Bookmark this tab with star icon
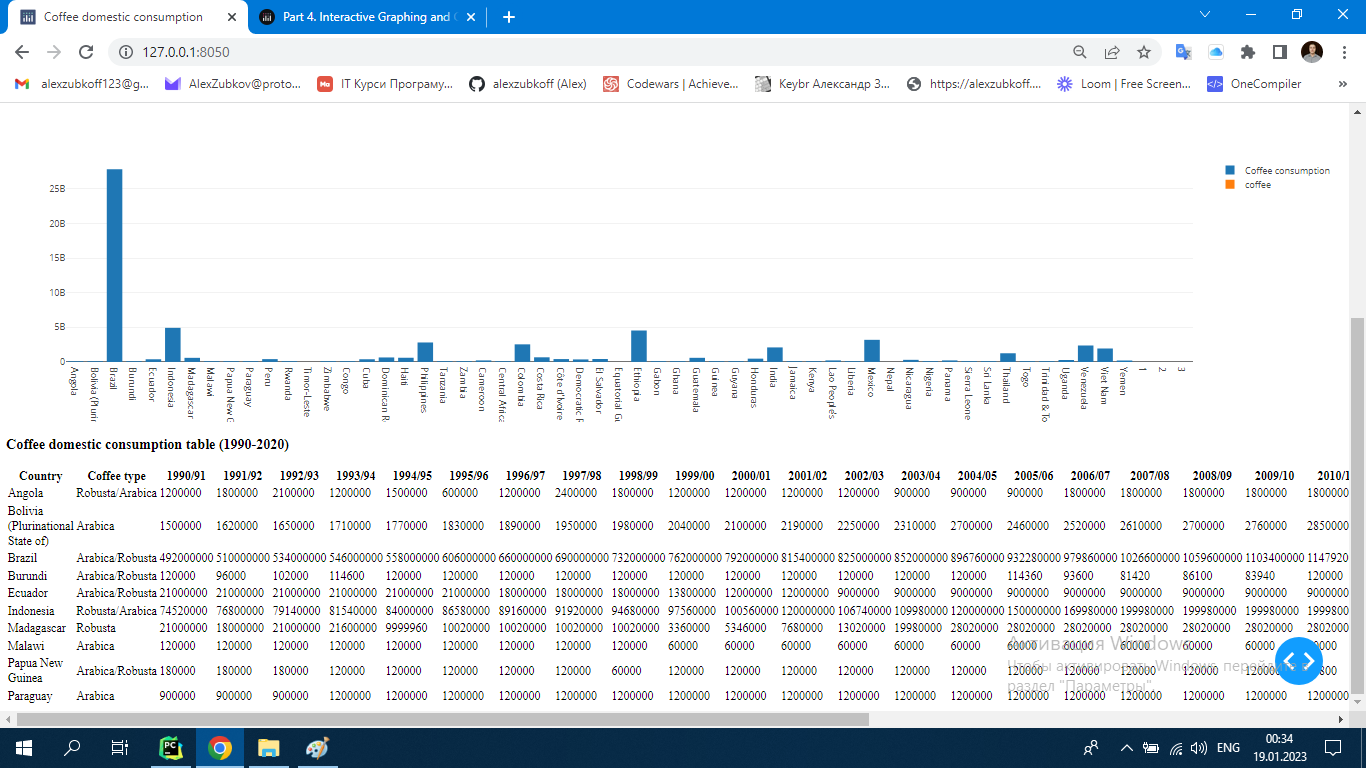The image size is (1366, 768). (x=1144, y=52)
